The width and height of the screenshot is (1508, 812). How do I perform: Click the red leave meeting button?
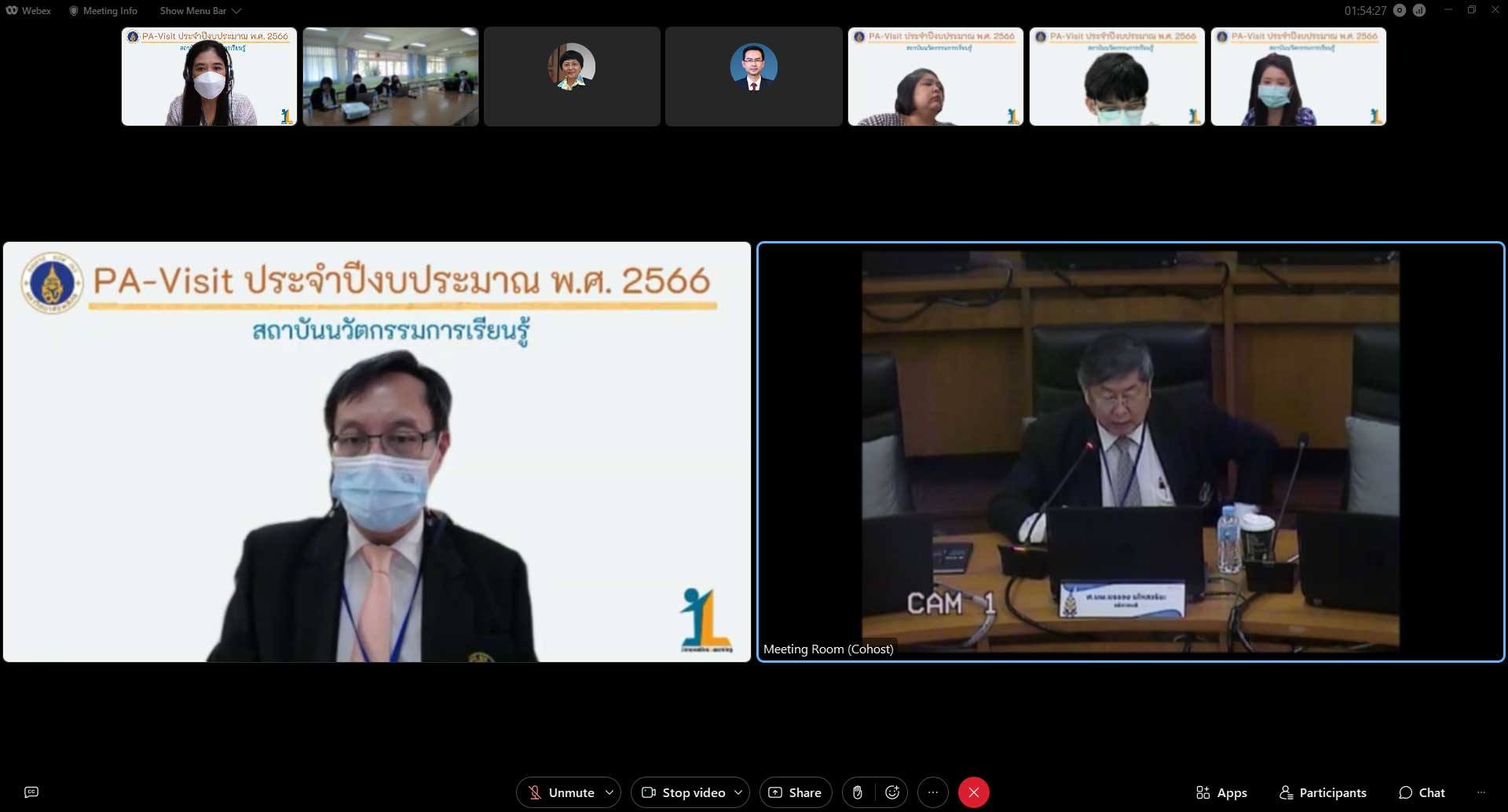(x=973, y=792)
